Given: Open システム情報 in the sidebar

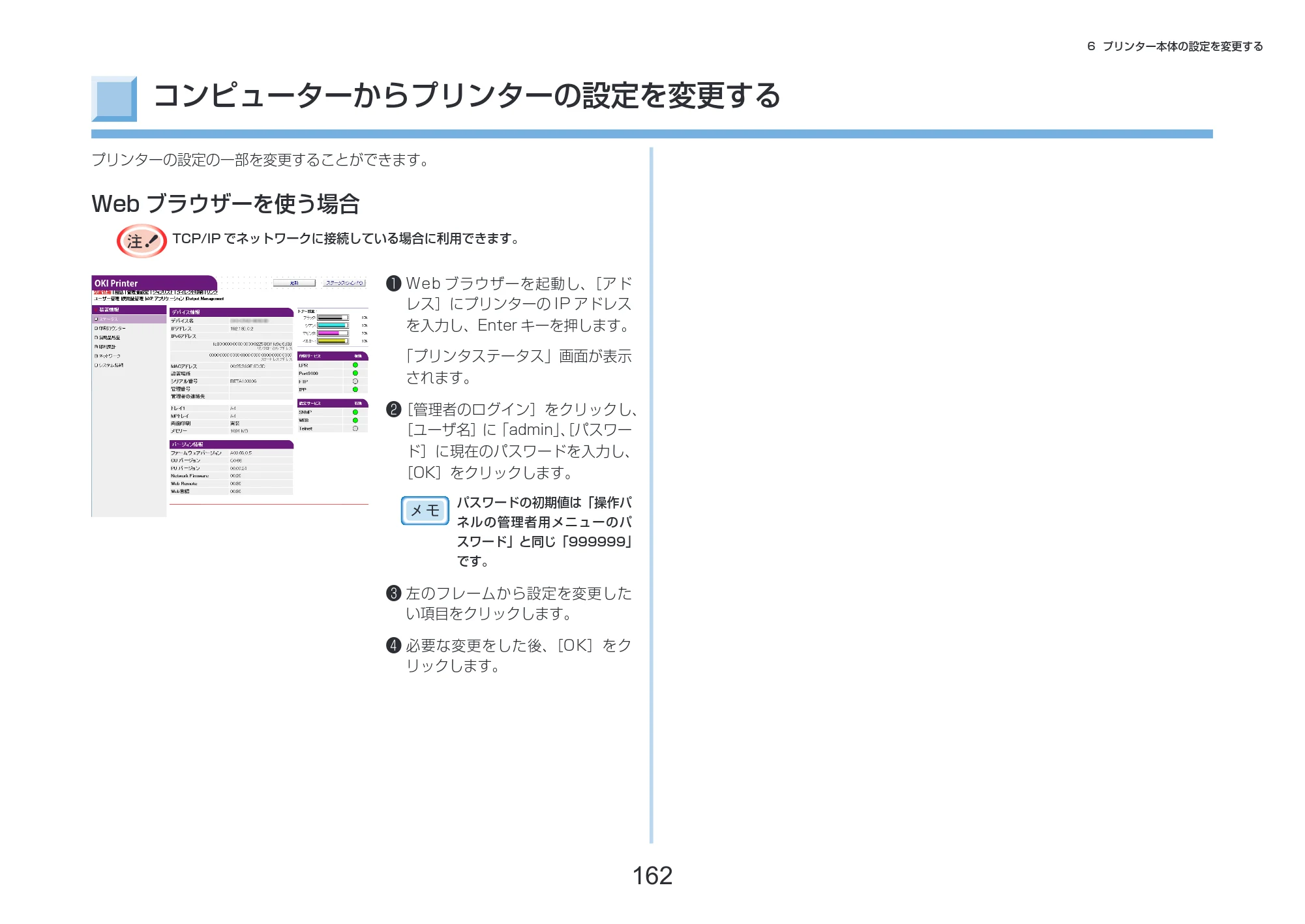Looking at the screenshot, I should coord(109,365).
